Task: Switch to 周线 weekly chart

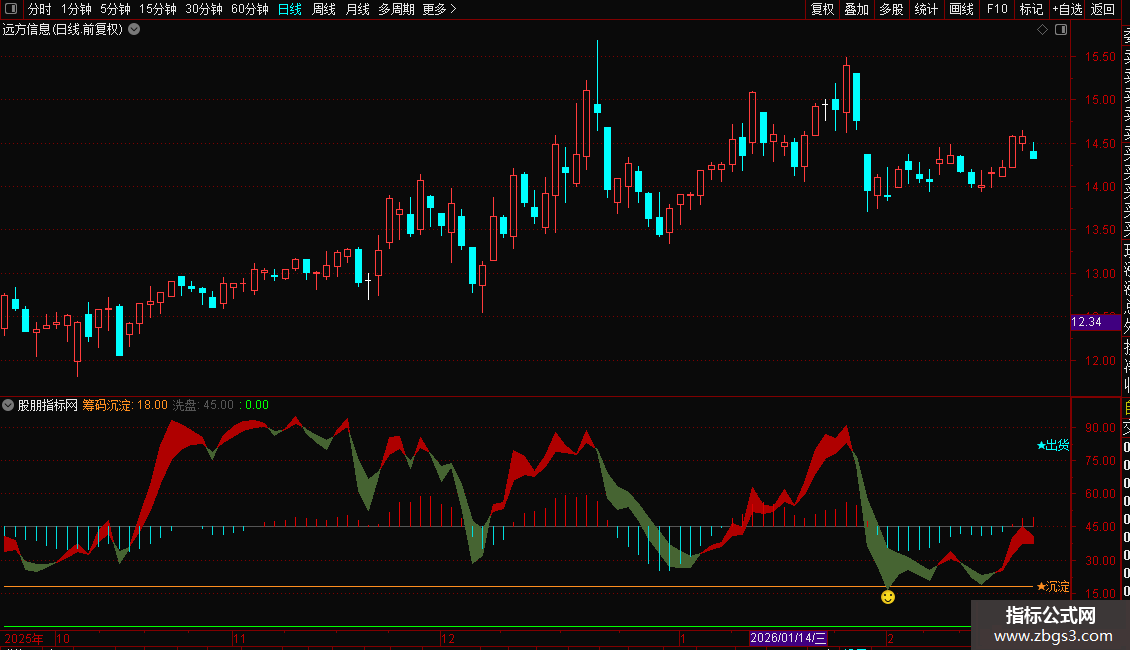Action: point(324,9)
